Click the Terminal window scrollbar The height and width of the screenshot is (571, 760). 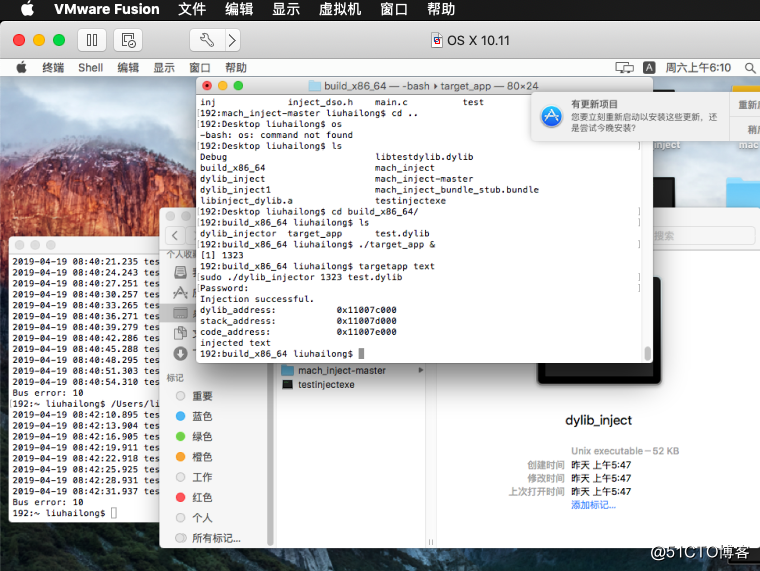click(x=647, y=353)
